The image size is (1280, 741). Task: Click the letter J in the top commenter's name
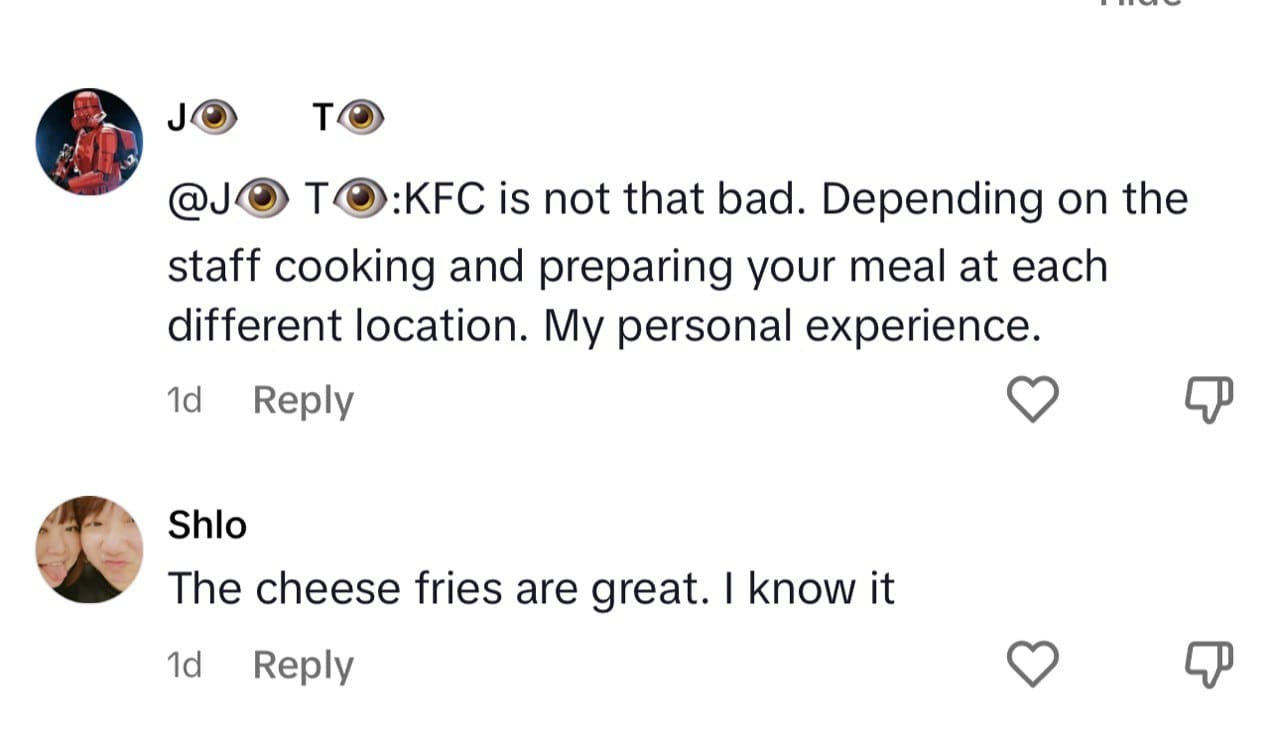[x=178, y=119]
